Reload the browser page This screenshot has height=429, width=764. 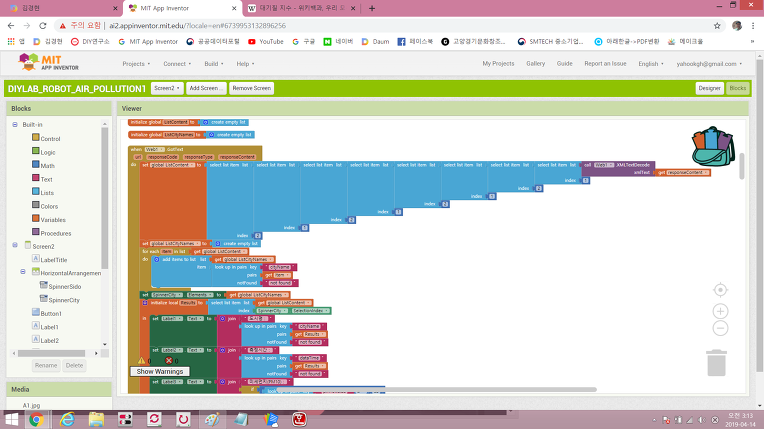pyautogui.click(x=43, y=26)
